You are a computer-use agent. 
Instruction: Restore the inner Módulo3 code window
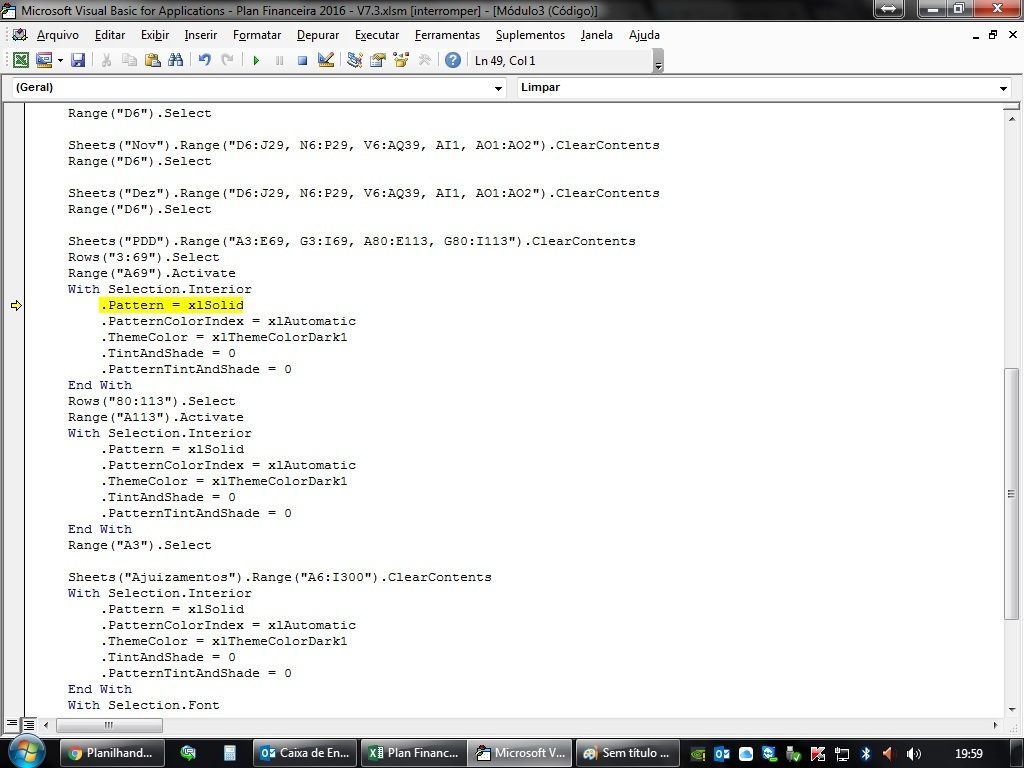993,35
